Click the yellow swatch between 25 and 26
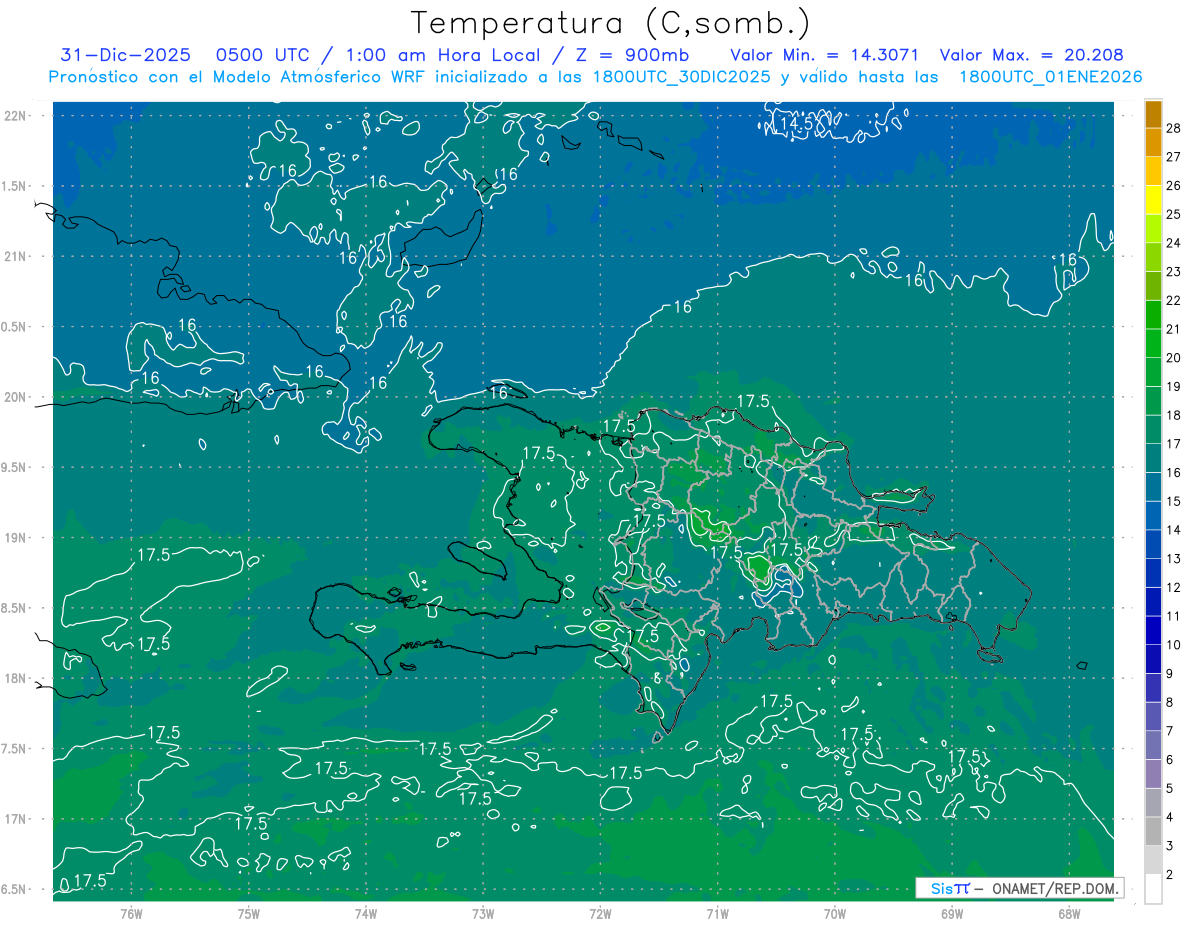Screen dimensions: 1200x927 tap(1153, 200)
